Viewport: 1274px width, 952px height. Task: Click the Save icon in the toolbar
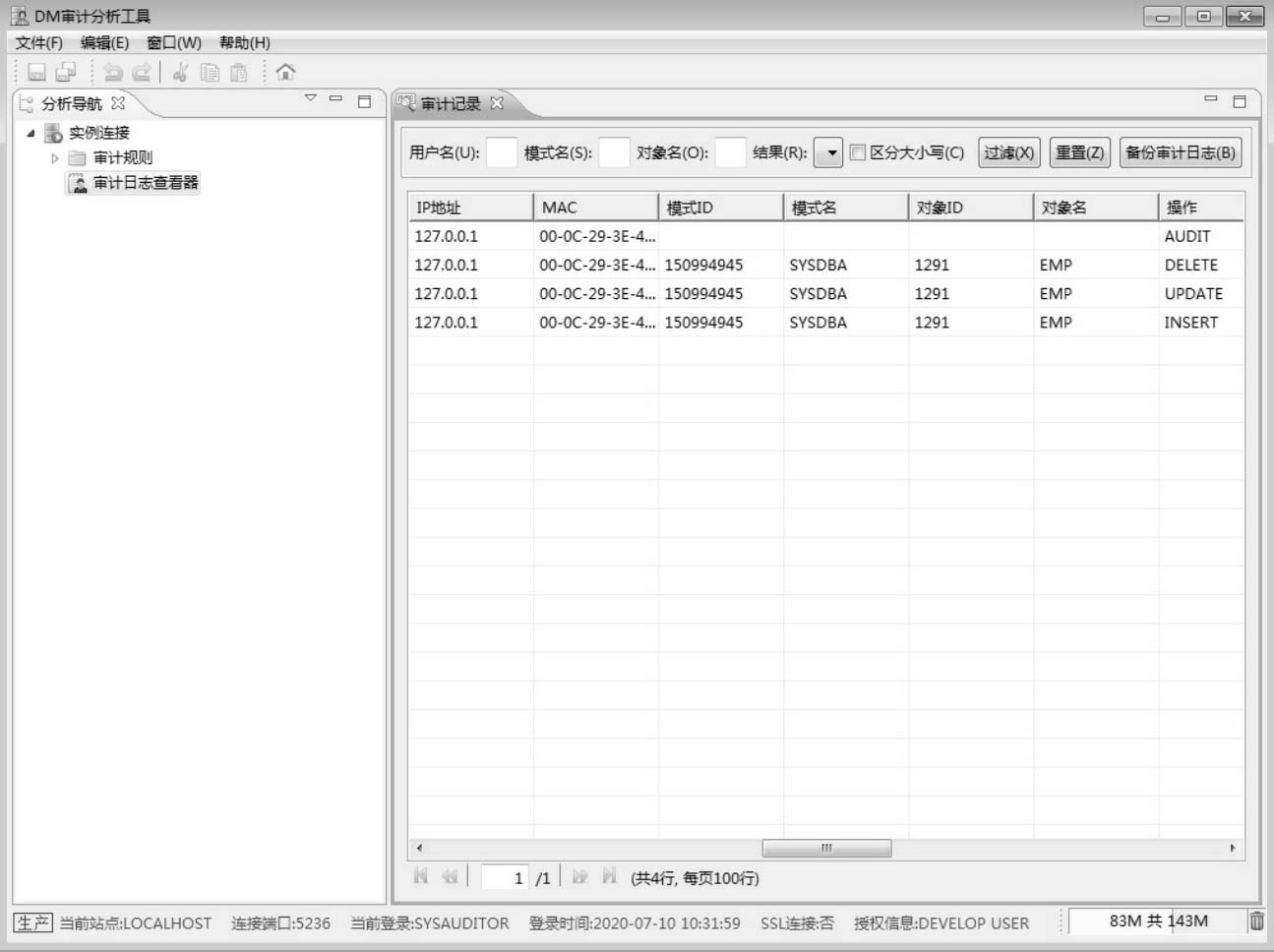coord(37,72)
